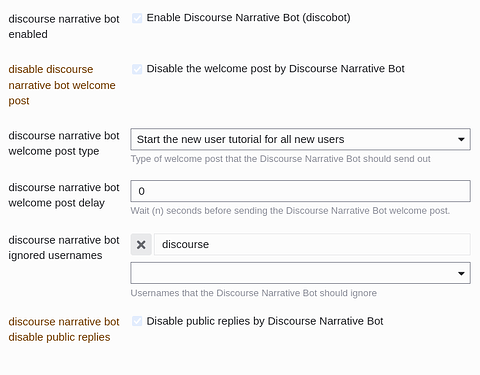The width and height of the screenshot is (480, 375).
Task: Click 'Wait (n) seconds before sending' description
Action: pyautogui.click(x=290, y=211)
